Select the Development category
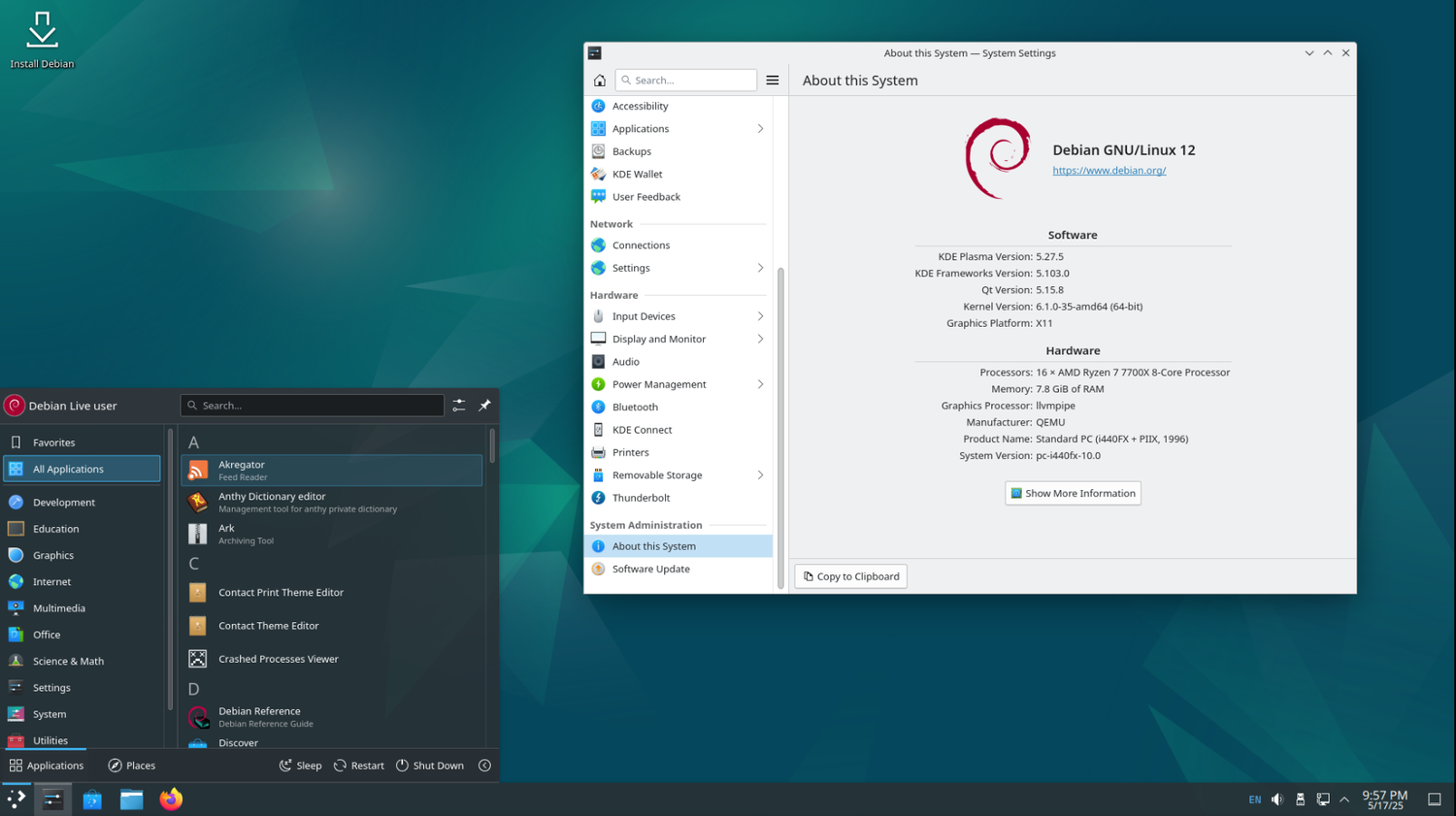The image size is (1456, 816). (83, 503)
